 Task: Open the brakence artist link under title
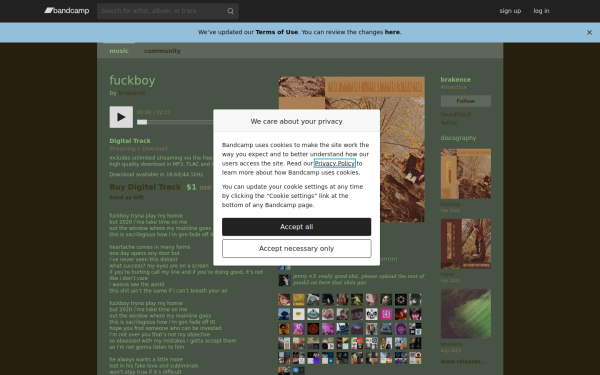pyautogui.click(x=132, y=93)
